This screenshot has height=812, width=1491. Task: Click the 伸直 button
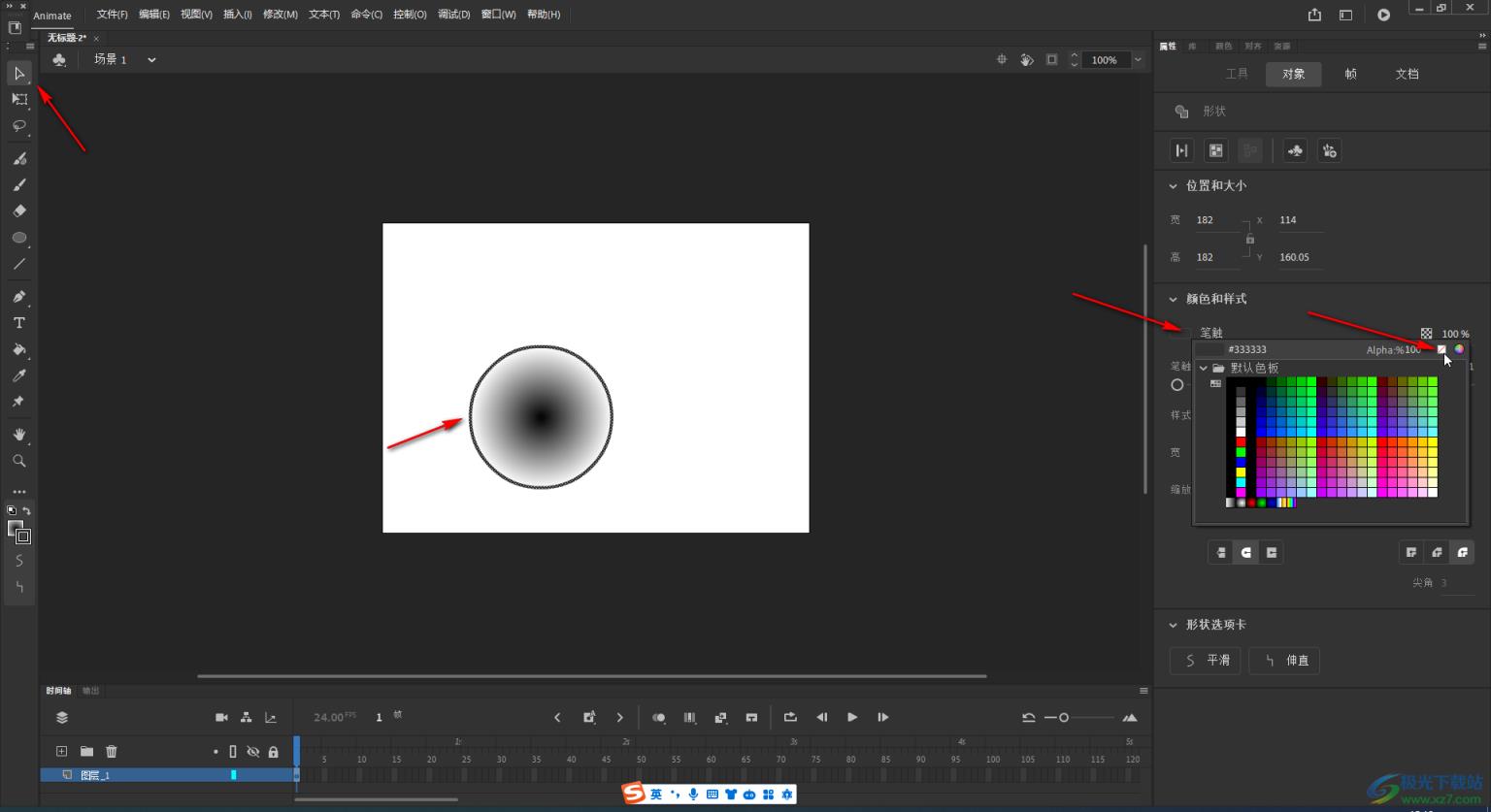[x=1284, y=661]
